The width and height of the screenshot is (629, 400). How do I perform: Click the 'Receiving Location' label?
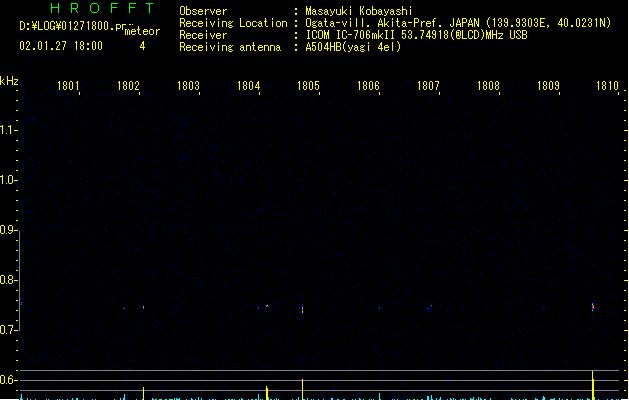233,23
